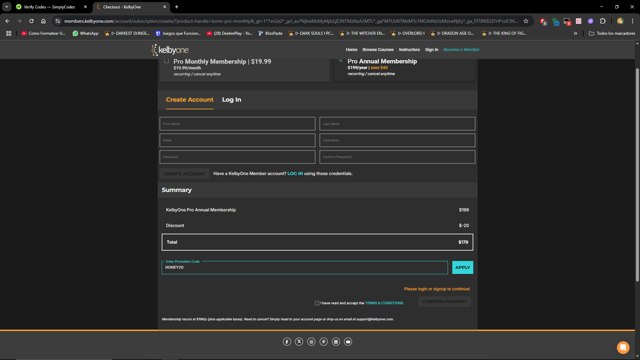Open the orange chat support bubble
The height and width of the screenshot is (360, 640).
tap(623, 347)
